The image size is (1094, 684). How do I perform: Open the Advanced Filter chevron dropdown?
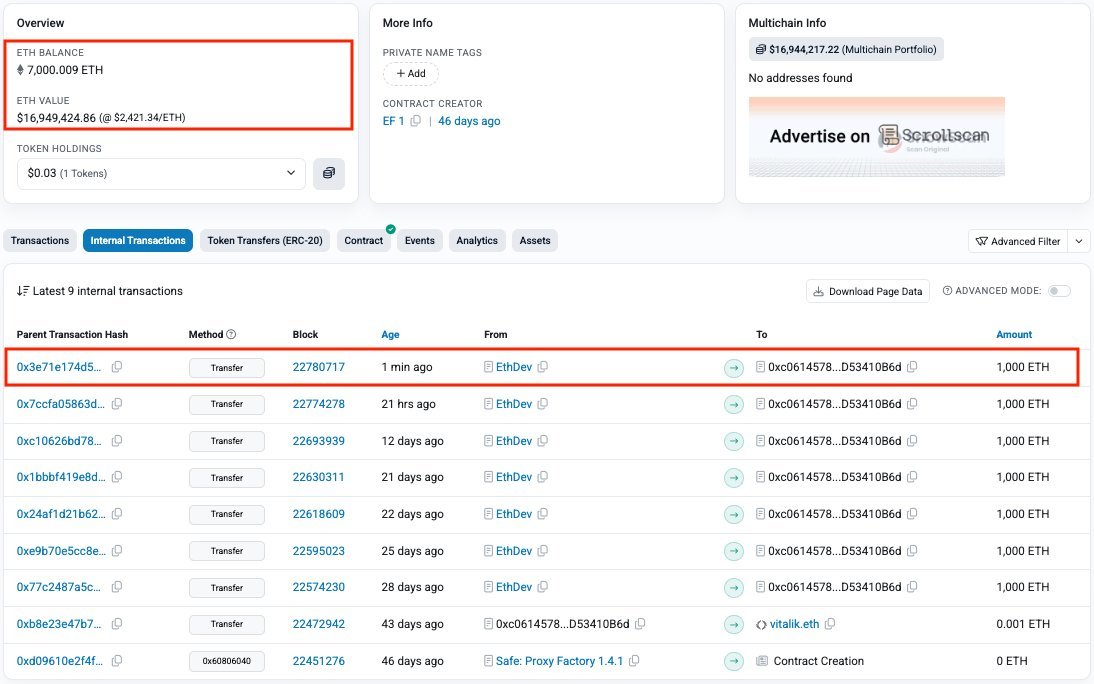1079,241
